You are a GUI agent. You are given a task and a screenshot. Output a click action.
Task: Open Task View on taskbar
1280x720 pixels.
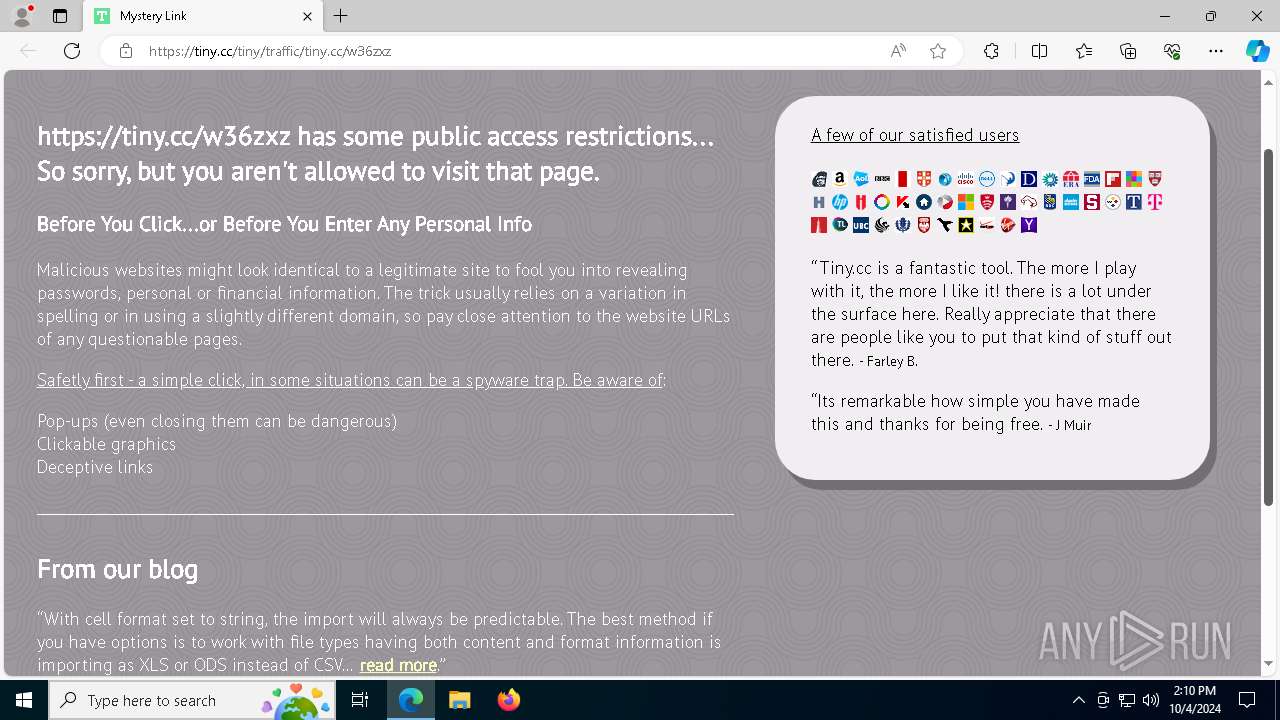point(361,700)
